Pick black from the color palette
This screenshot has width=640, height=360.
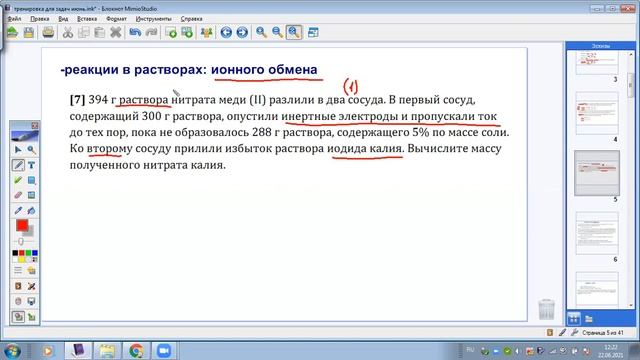click(x=15, y=253)
